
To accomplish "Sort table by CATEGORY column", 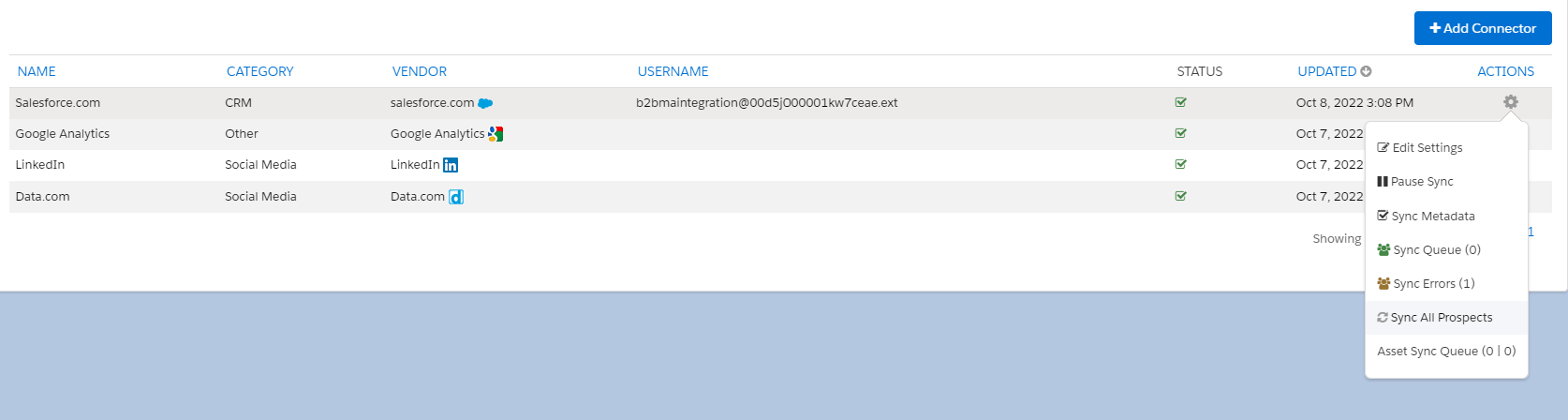I will click(260, 71).
